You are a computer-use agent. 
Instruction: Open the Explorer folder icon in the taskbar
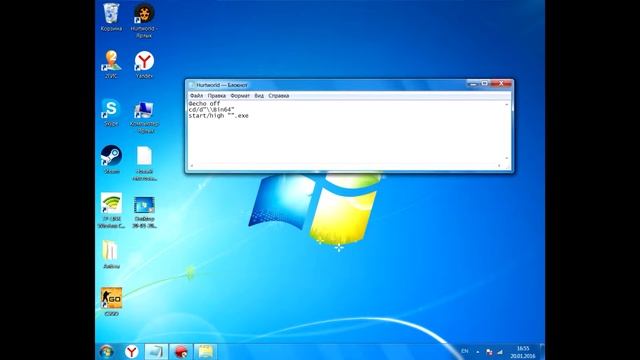(x=205, y=351)
